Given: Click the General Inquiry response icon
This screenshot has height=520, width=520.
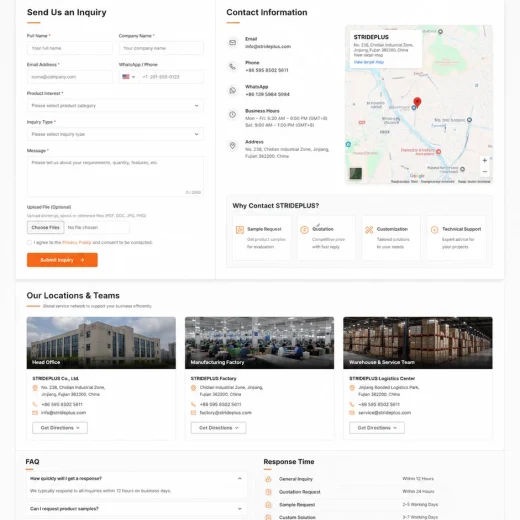Looking at the screenshot, I should (x=268, y=479).
